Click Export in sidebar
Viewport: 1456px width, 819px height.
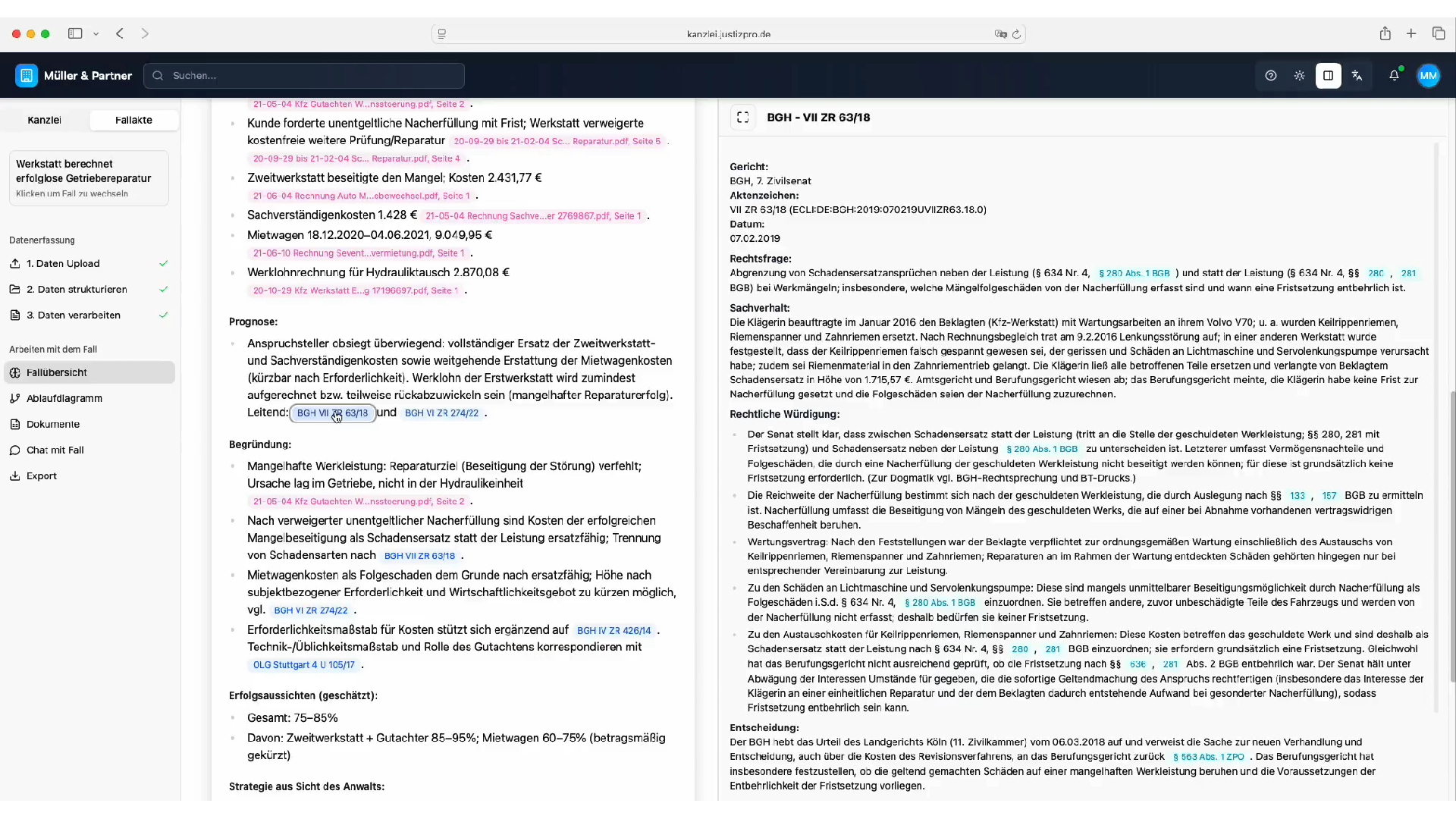tap(42, 475)
